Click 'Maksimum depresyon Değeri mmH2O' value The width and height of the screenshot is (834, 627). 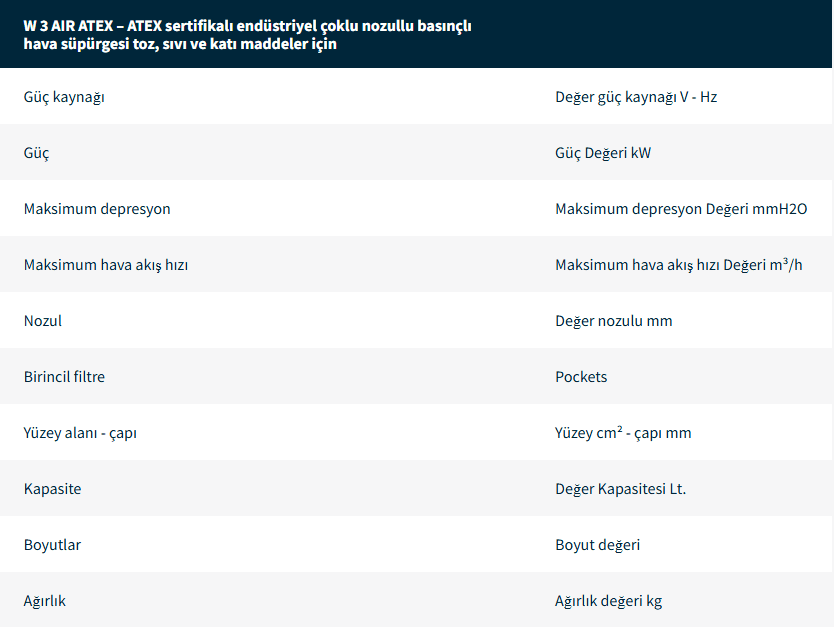tap(681, 209)
